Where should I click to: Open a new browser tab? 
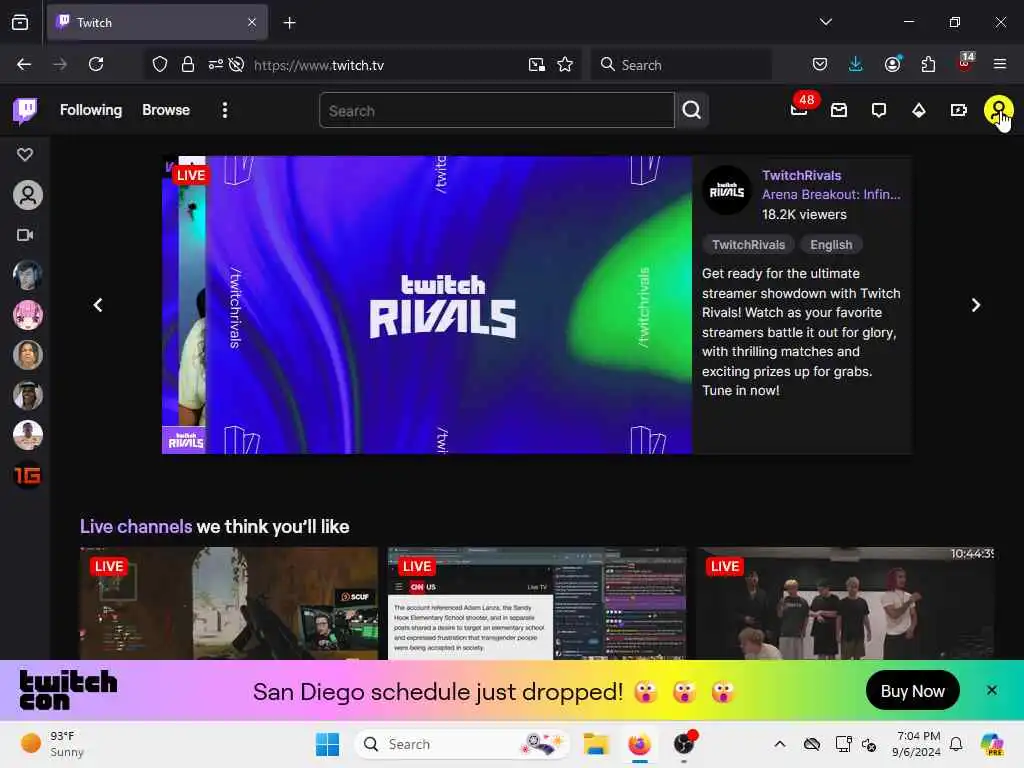289,23
